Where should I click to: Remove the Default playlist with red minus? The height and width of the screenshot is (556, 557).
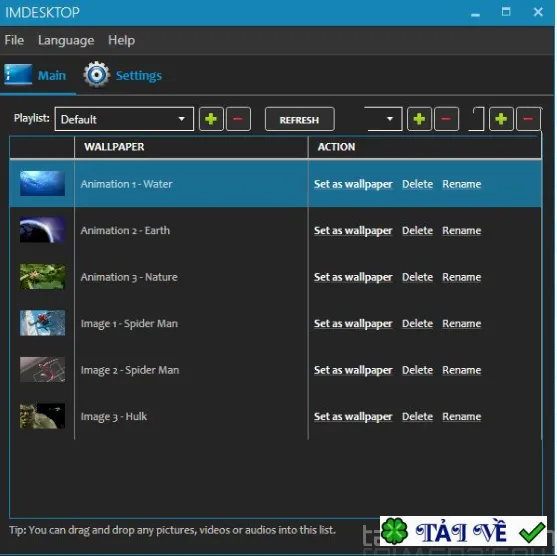click(x=238, y=119)
